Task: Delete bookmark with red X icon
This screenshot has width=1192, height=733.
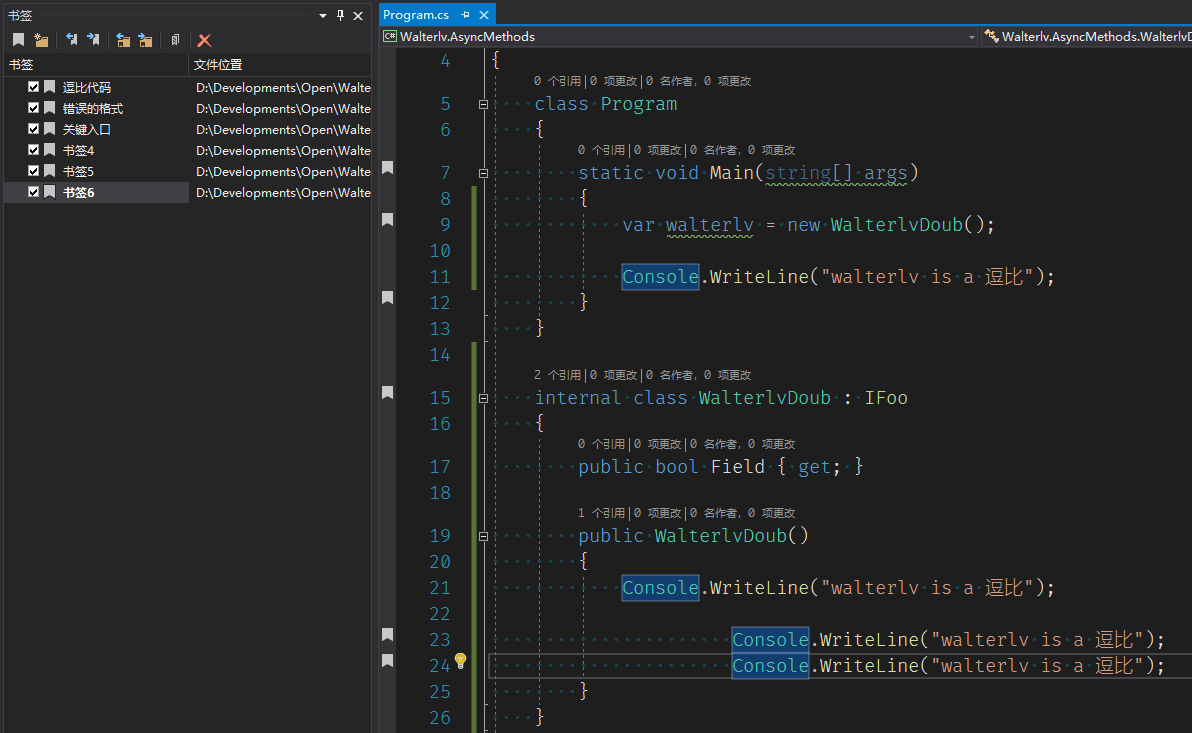Action: (204, 40)
